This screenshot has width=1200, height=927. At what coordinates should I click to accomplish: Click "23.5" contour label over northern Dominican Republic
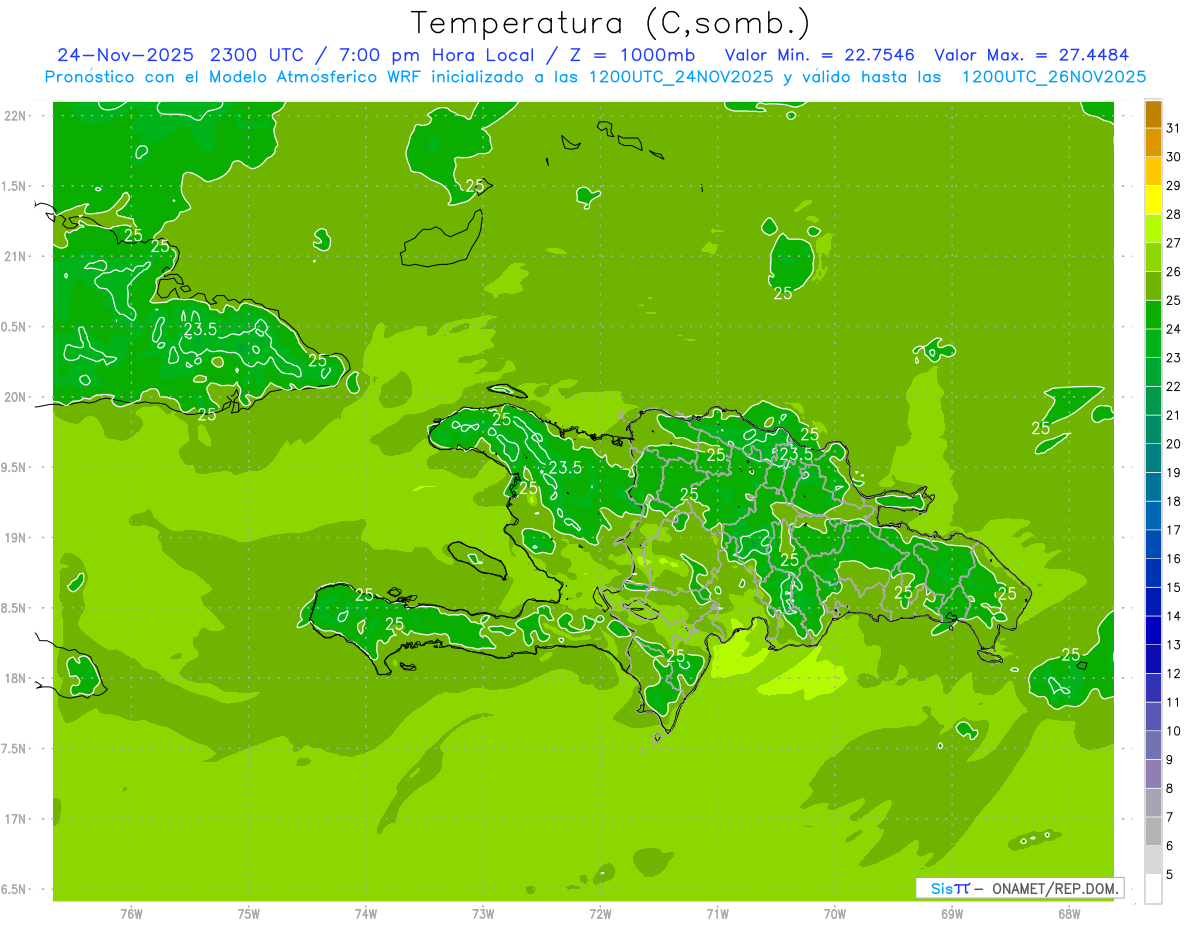point(797,453)
